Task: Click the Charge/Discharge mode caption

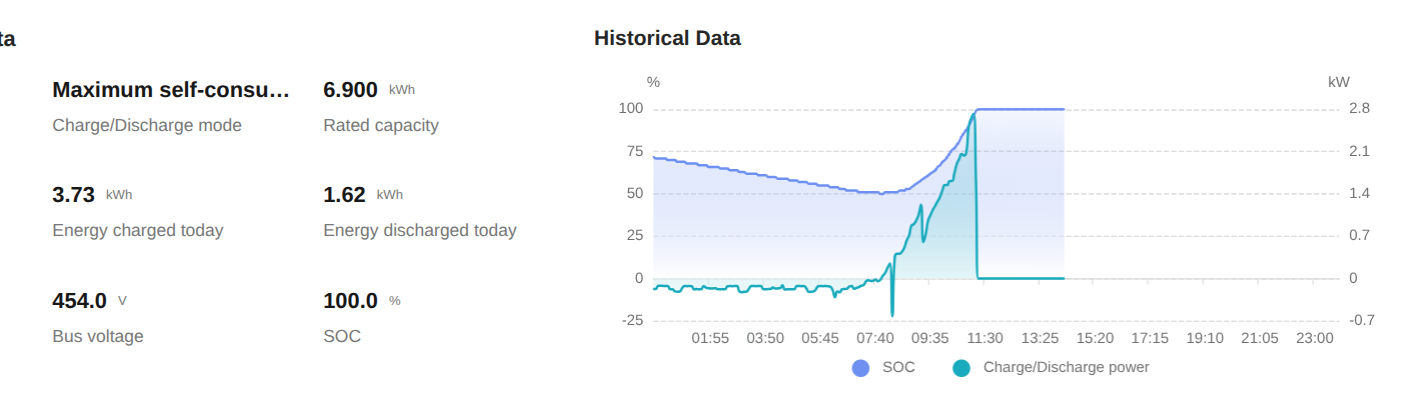Action: (147, 126)
